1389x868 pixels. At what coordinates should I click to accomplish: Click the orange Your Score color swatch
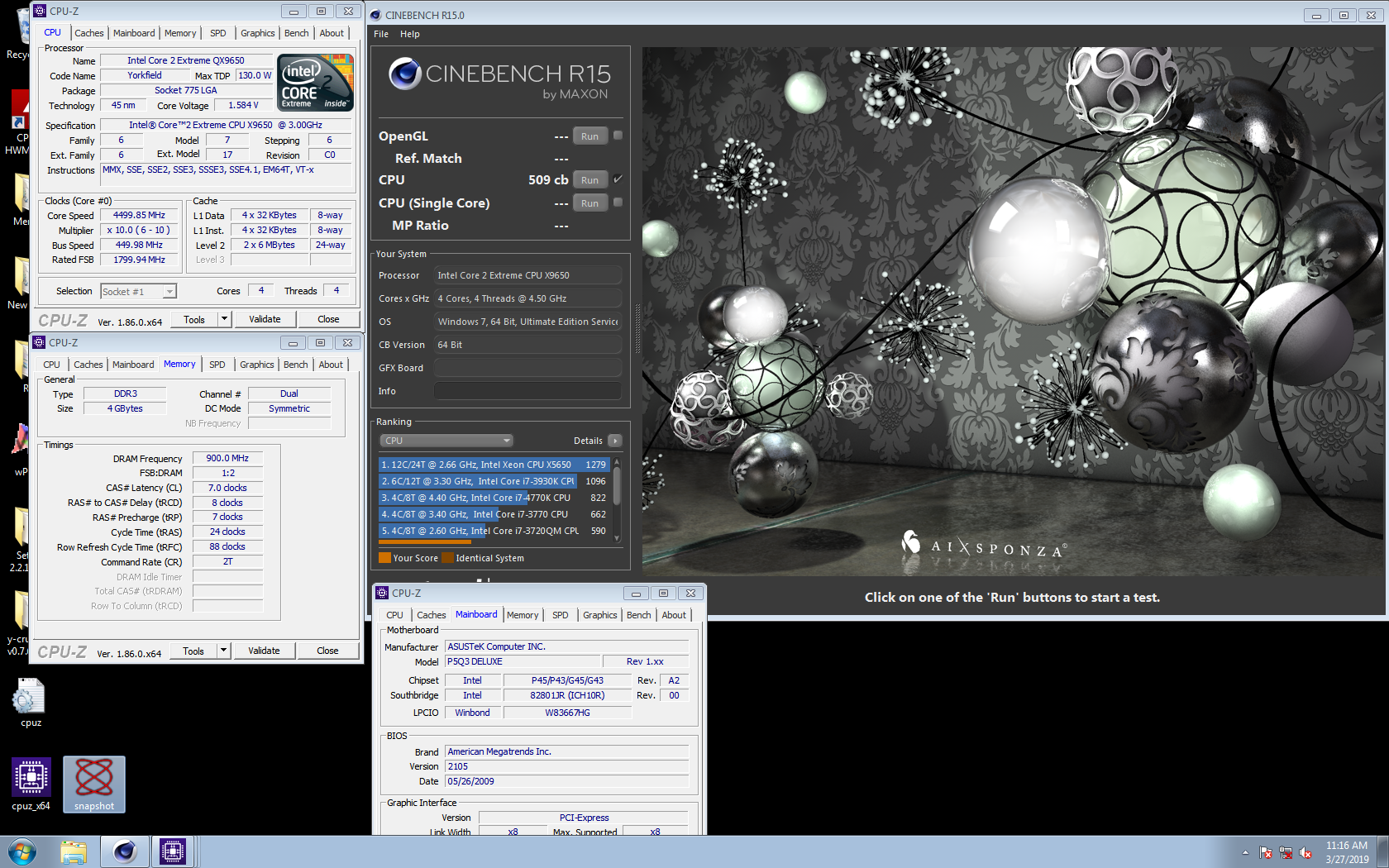(x=384, y=558)
